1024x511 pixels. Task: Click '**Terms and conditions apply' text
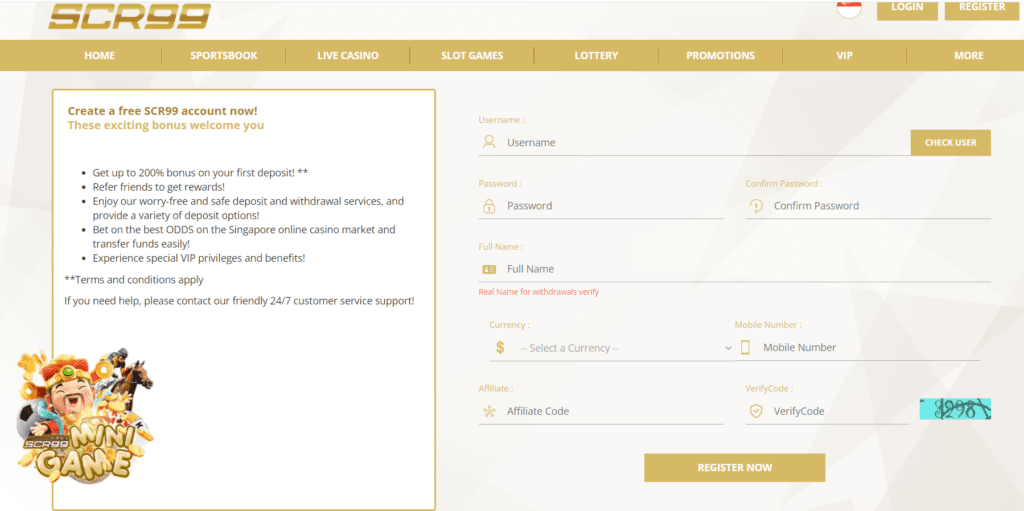pyautogui.click(x=134, y=280)
